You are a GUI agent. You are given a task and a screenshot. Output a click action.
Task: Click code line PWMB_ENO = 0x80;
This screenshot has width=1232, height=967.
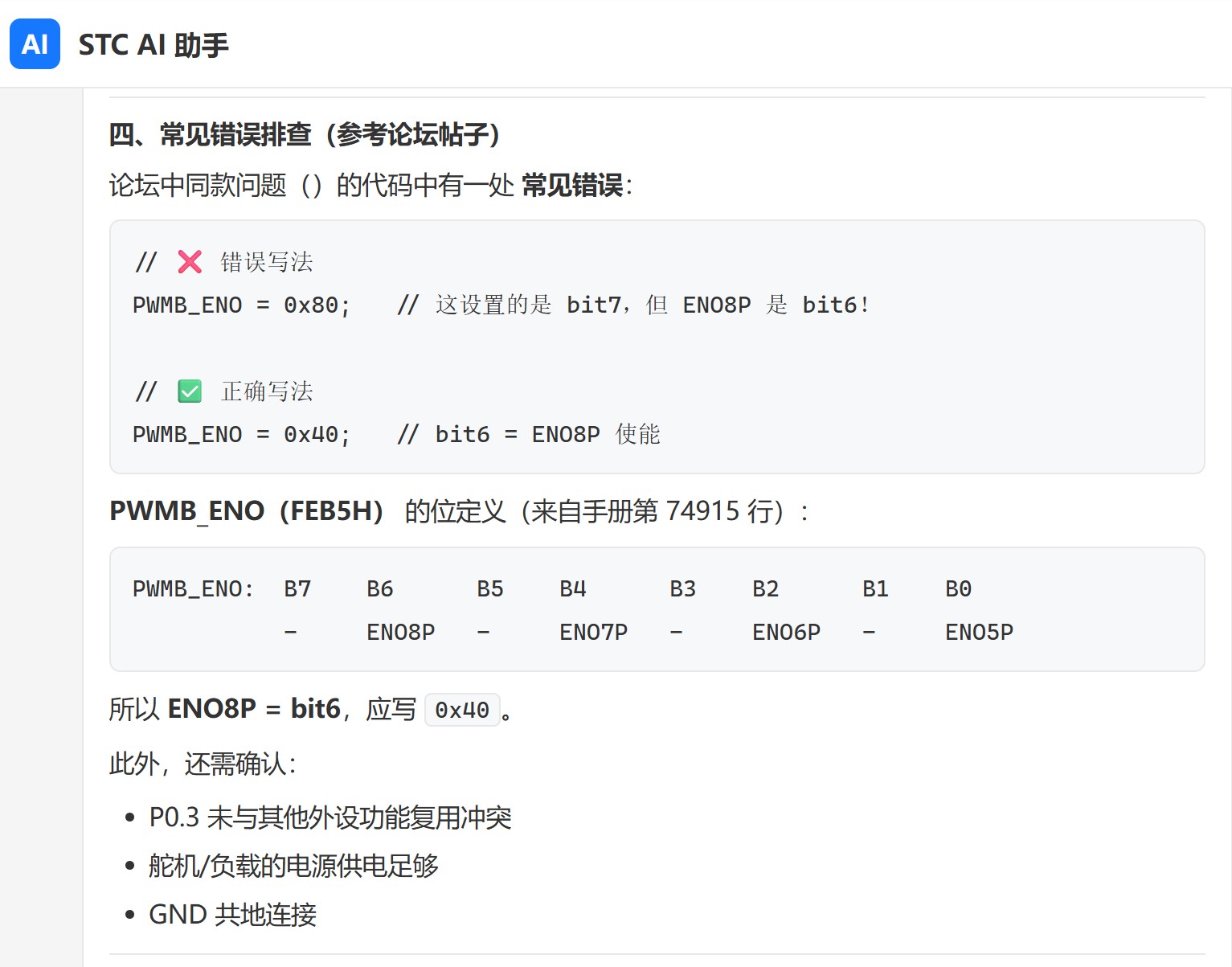point(242,305)
